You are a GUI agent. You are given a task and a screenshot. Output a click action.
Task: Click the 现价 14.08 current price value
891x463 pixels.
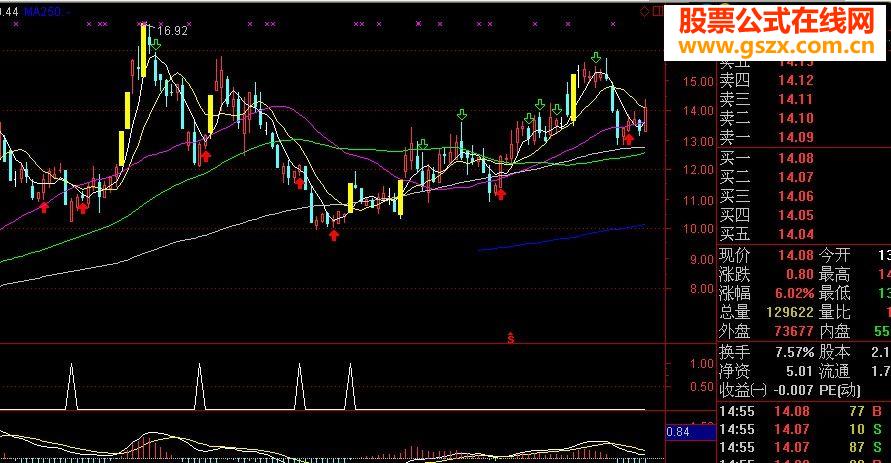click(796, 255)
